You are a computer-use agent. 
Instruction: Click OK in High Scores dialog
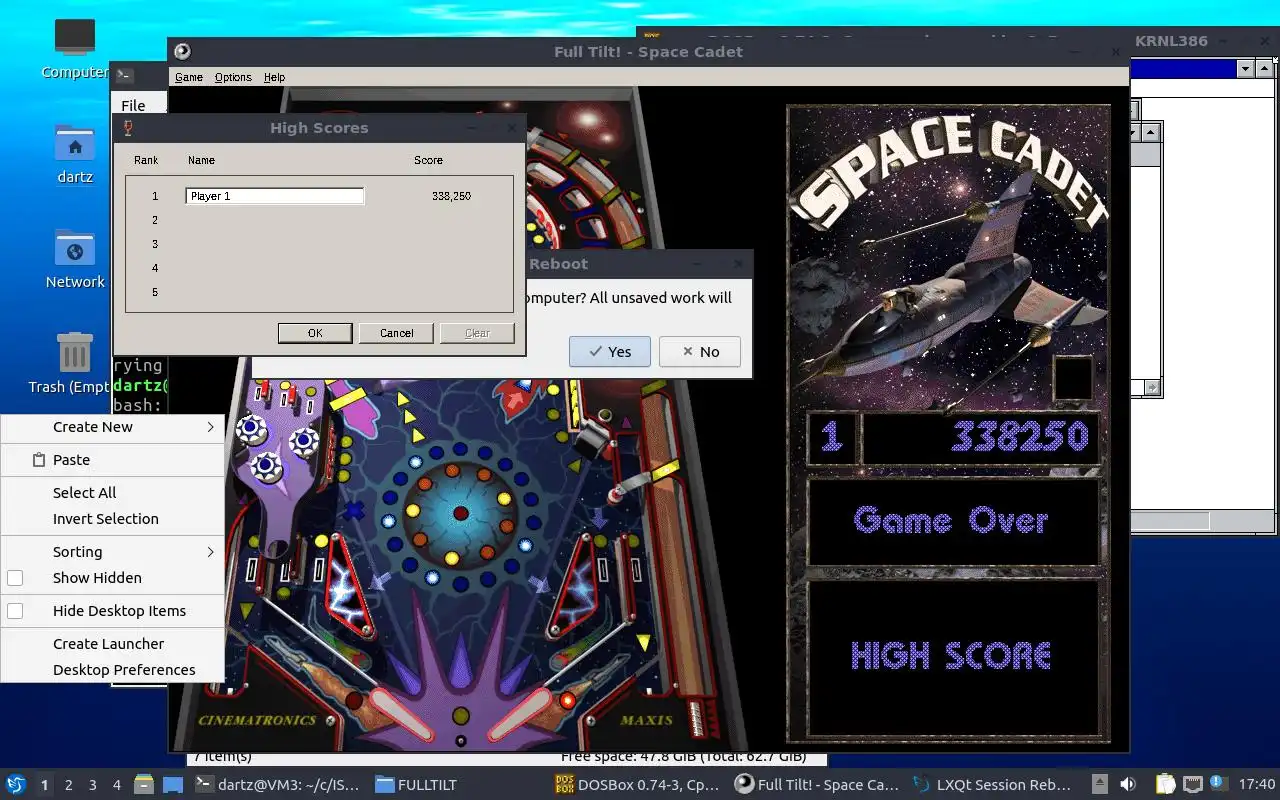315,333
